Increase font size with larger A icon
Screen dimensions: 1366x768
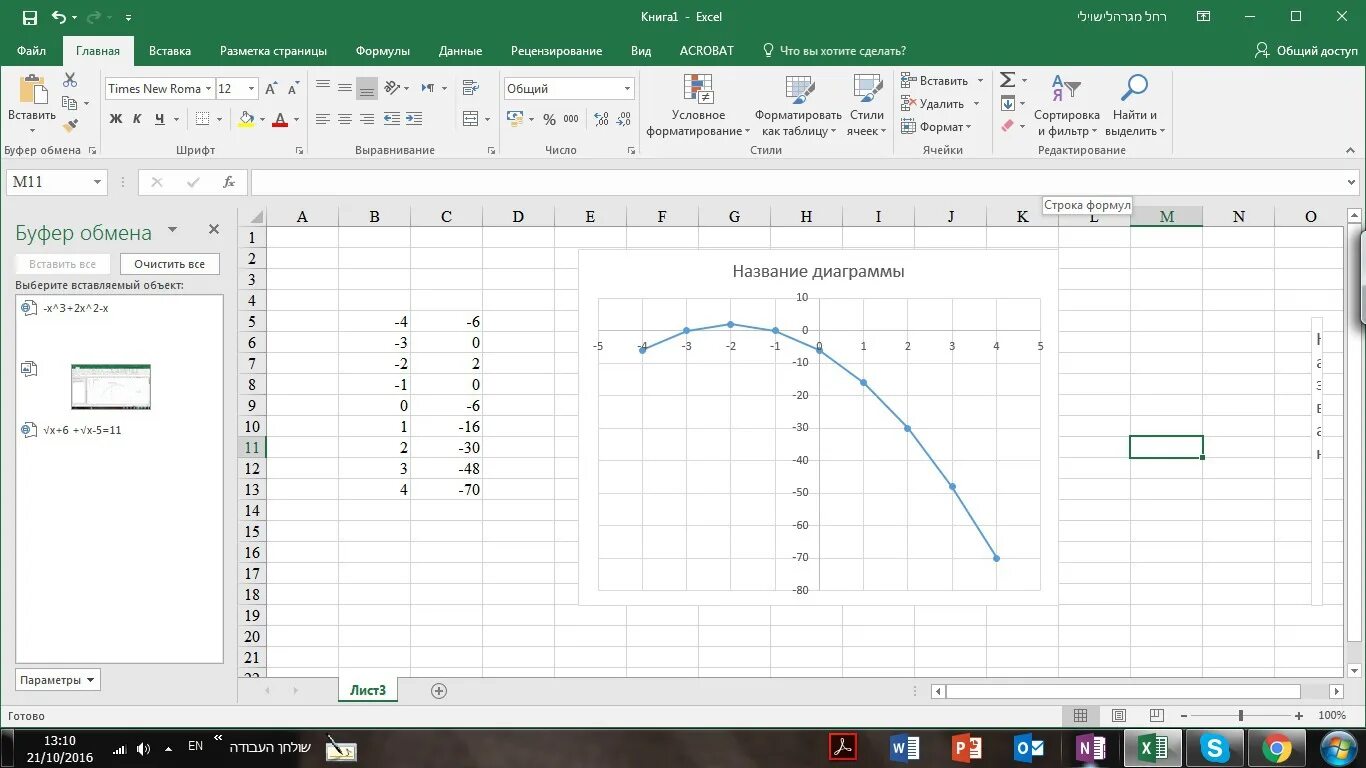pyautogui.click(x=271, y=88)
